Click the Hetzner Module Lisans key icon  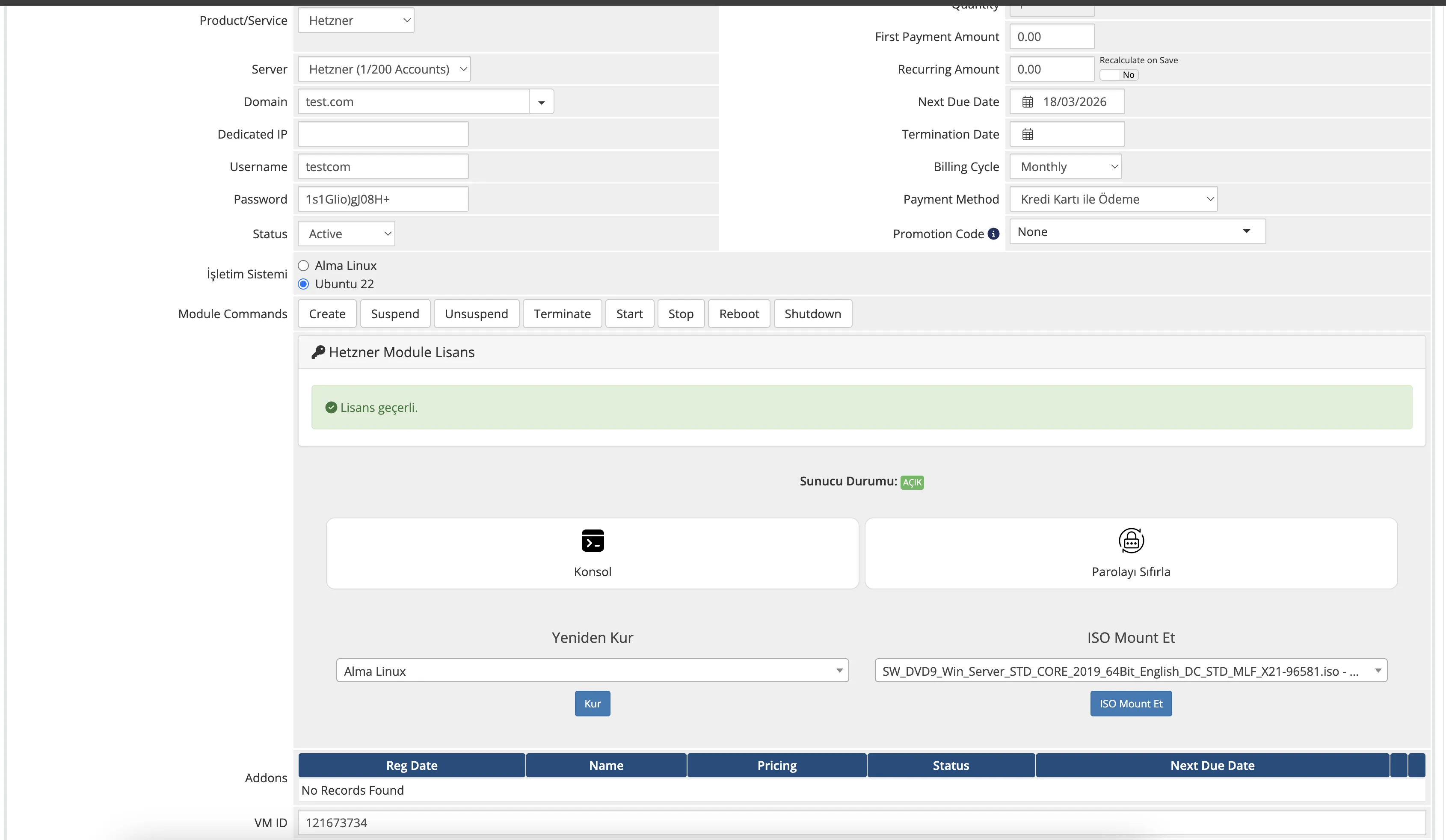click(x=318, y=352)
